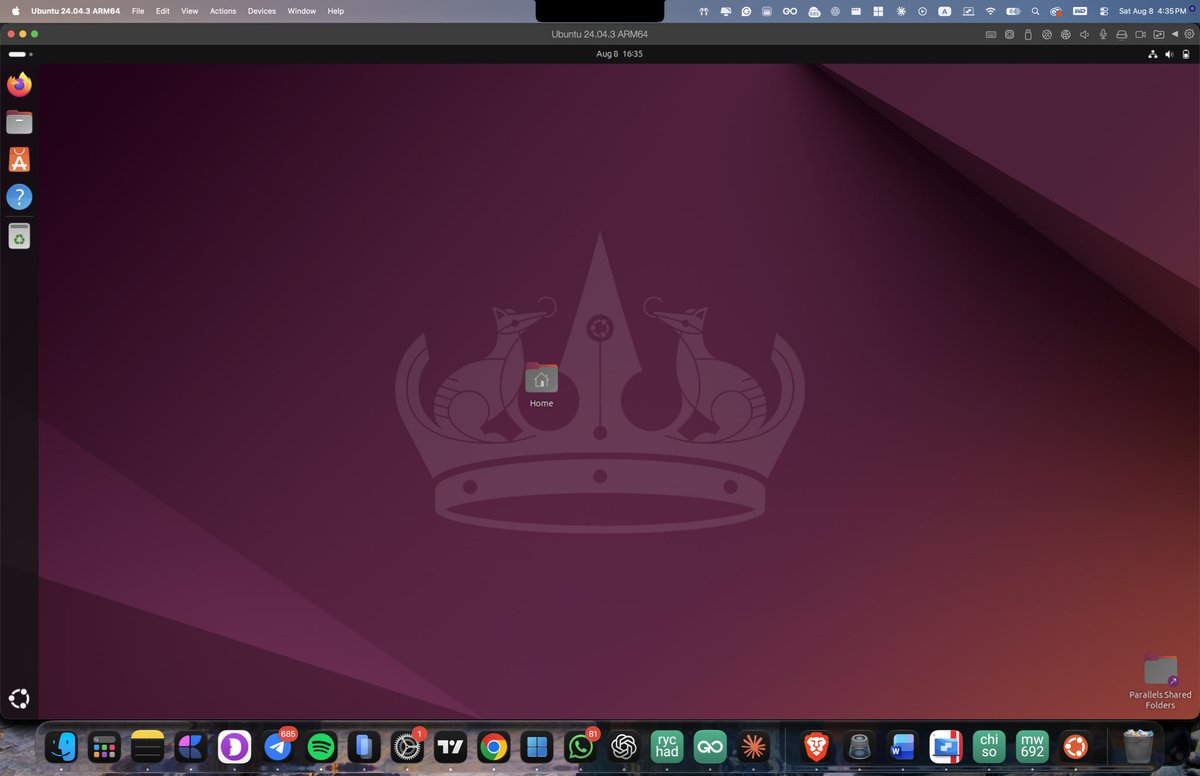Open the Ubuntu Activities overview pill
This screenshot has width=1200, height=776.
(20, 54)
